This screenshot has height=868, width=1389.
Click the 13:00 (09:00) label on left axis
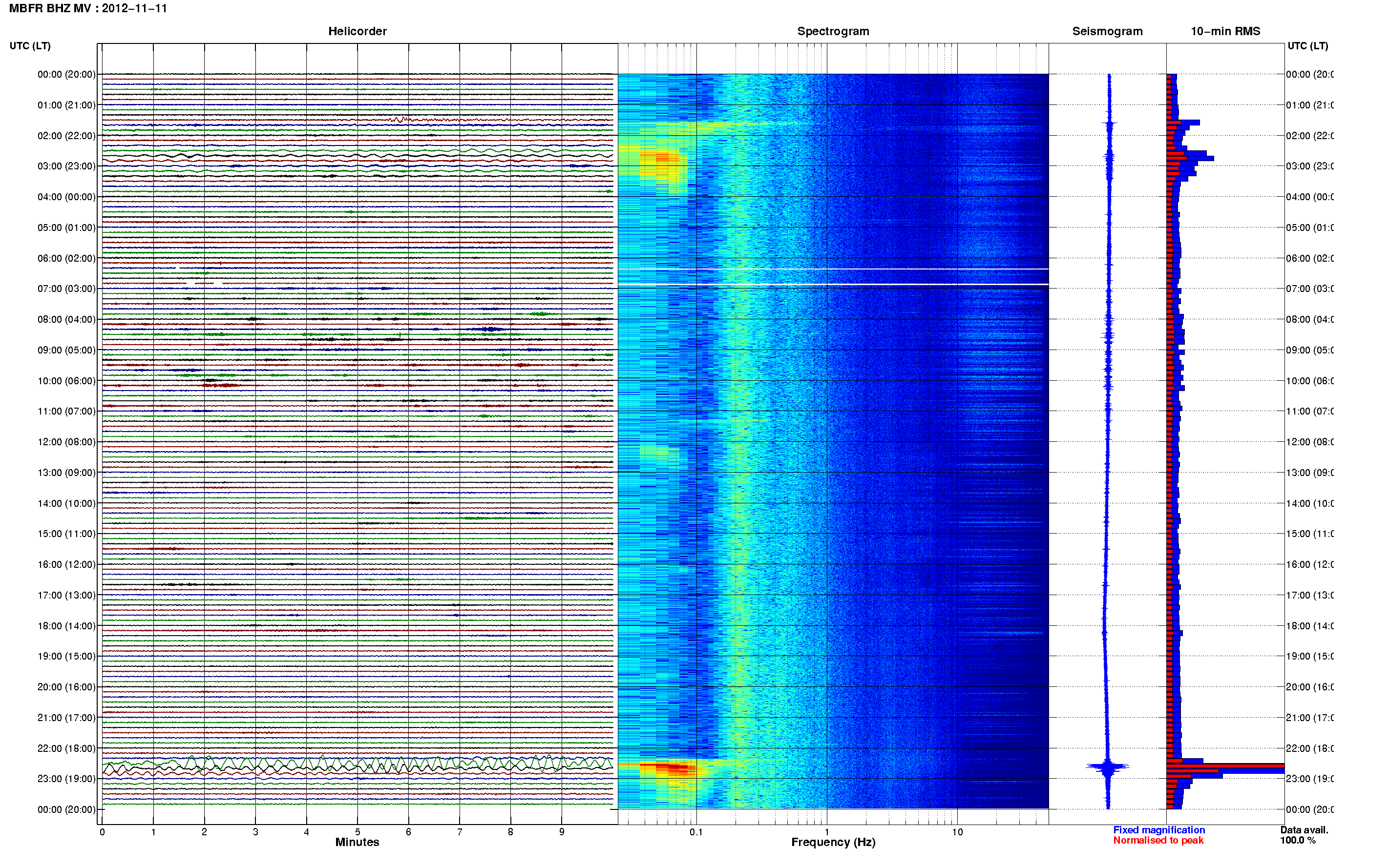tap(66, 473)
